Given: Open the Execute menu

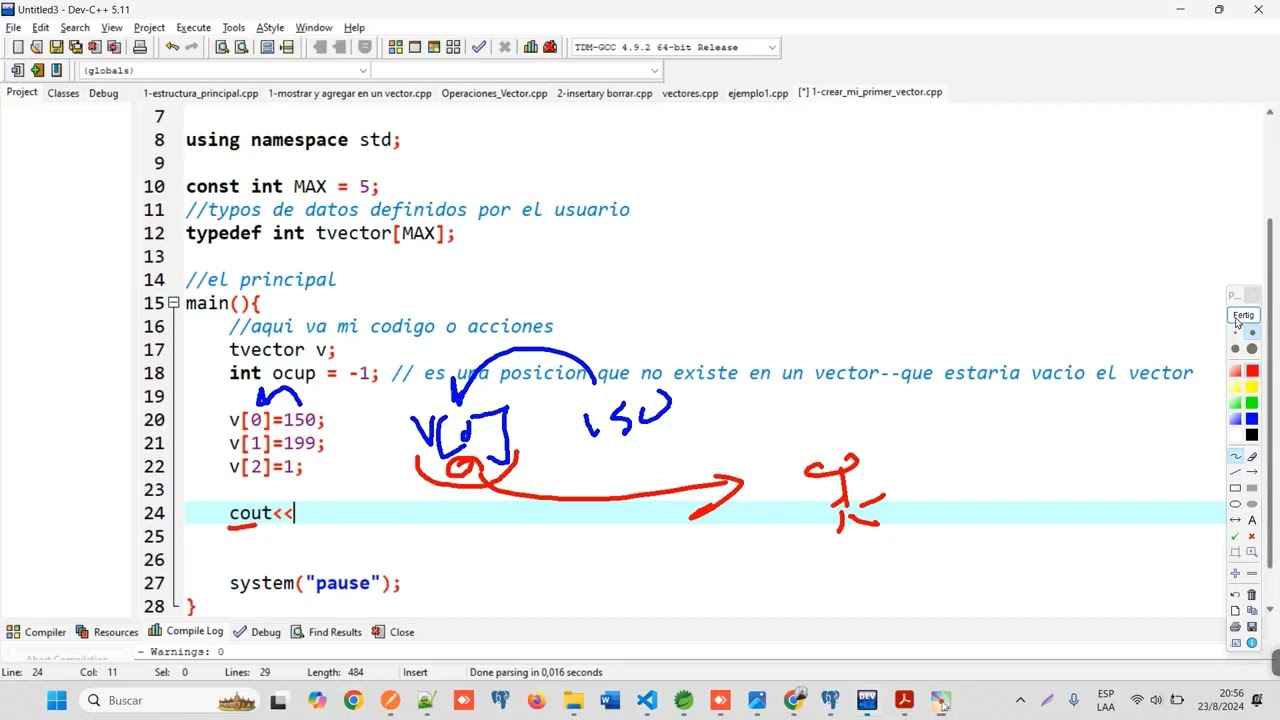Looking at the screenshot, I should pyautogui.click(x=193, y=27).
